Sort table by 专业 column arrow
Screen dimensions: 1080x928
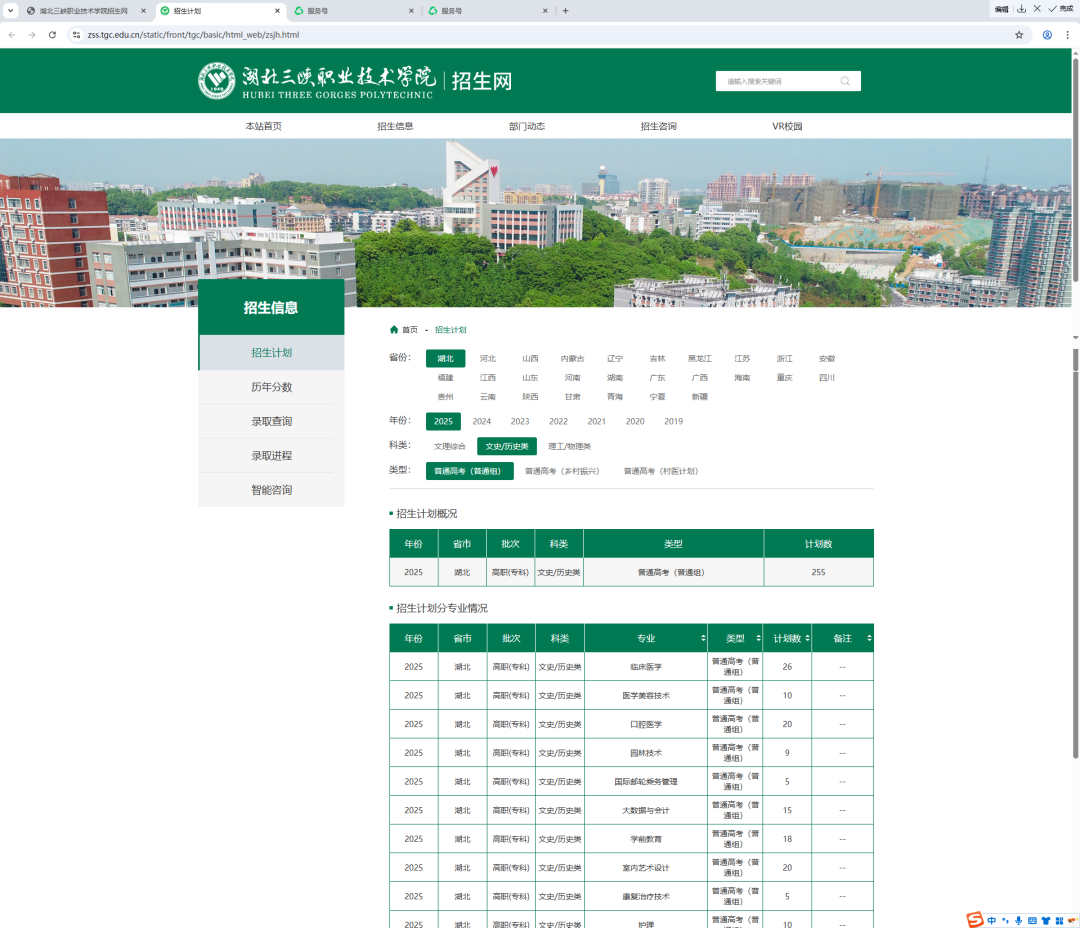[x=703, y=638]
